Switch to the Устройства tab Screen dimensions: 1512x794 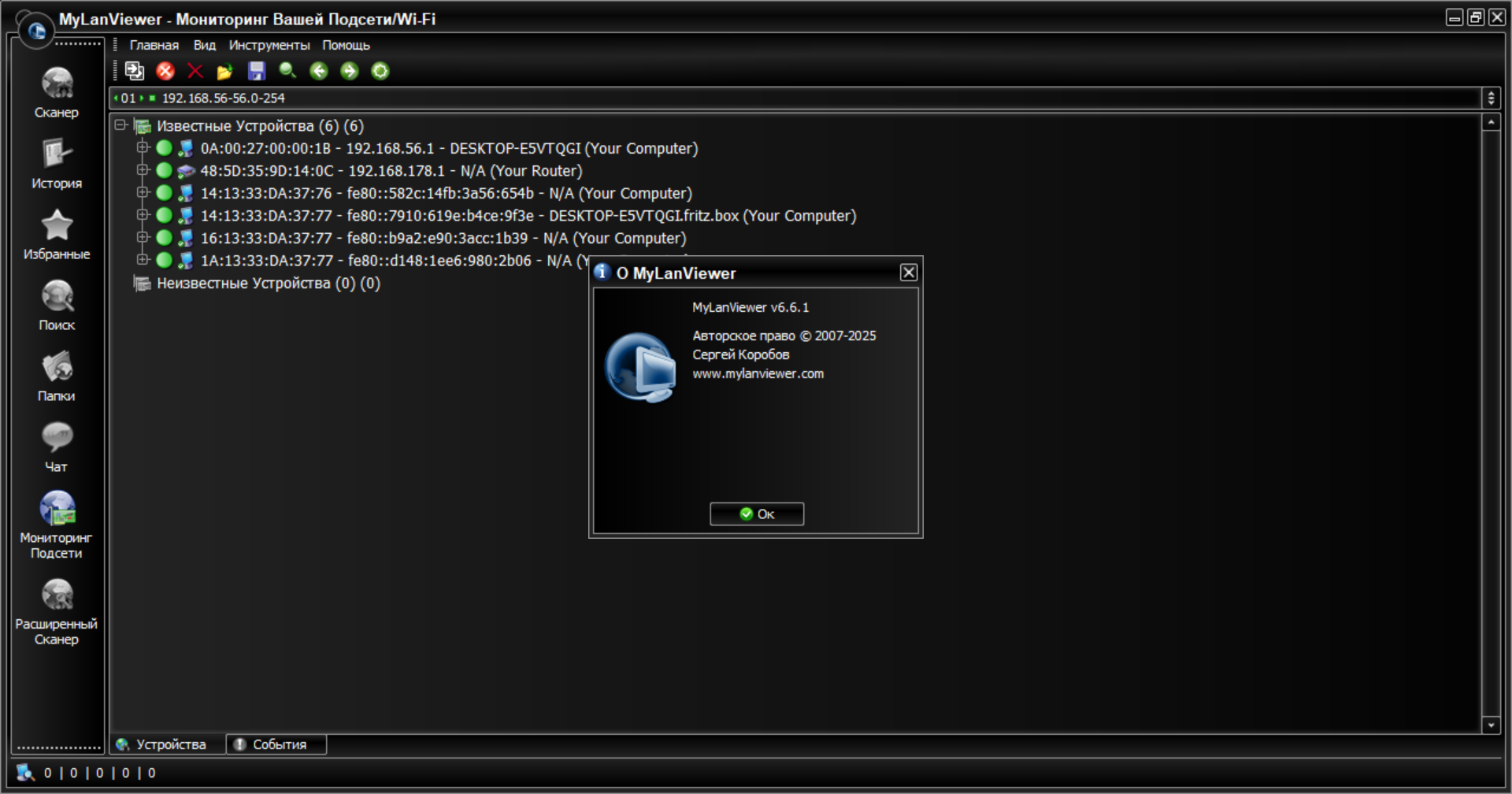coord(167,744)
